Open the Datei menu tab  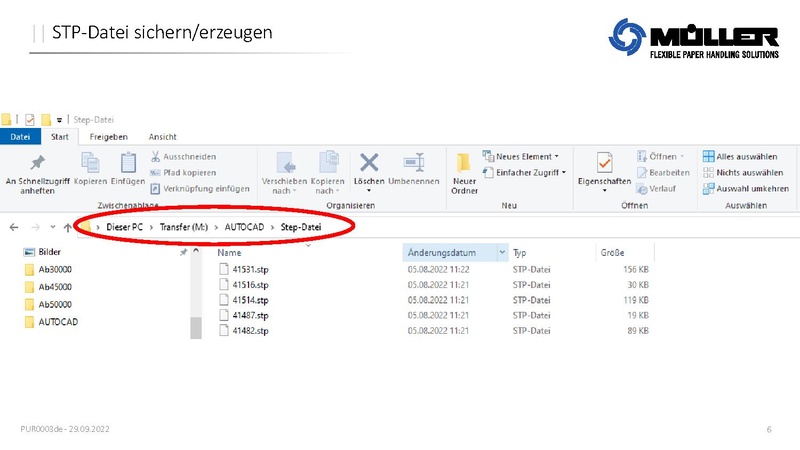(20, 136)
